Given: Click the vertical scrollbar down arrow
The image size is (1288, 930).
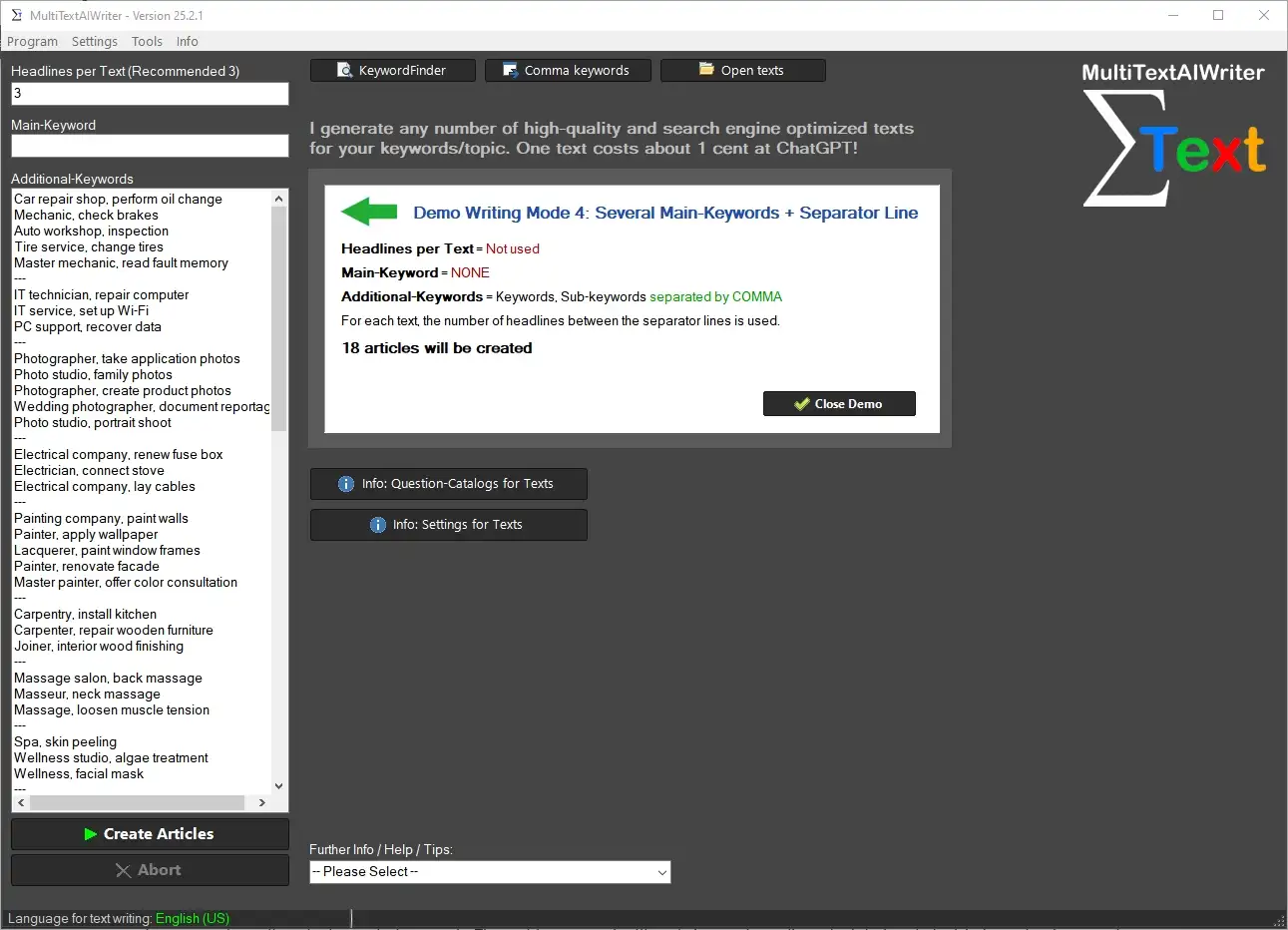Looking at the screenshot, I should [278, 786].
